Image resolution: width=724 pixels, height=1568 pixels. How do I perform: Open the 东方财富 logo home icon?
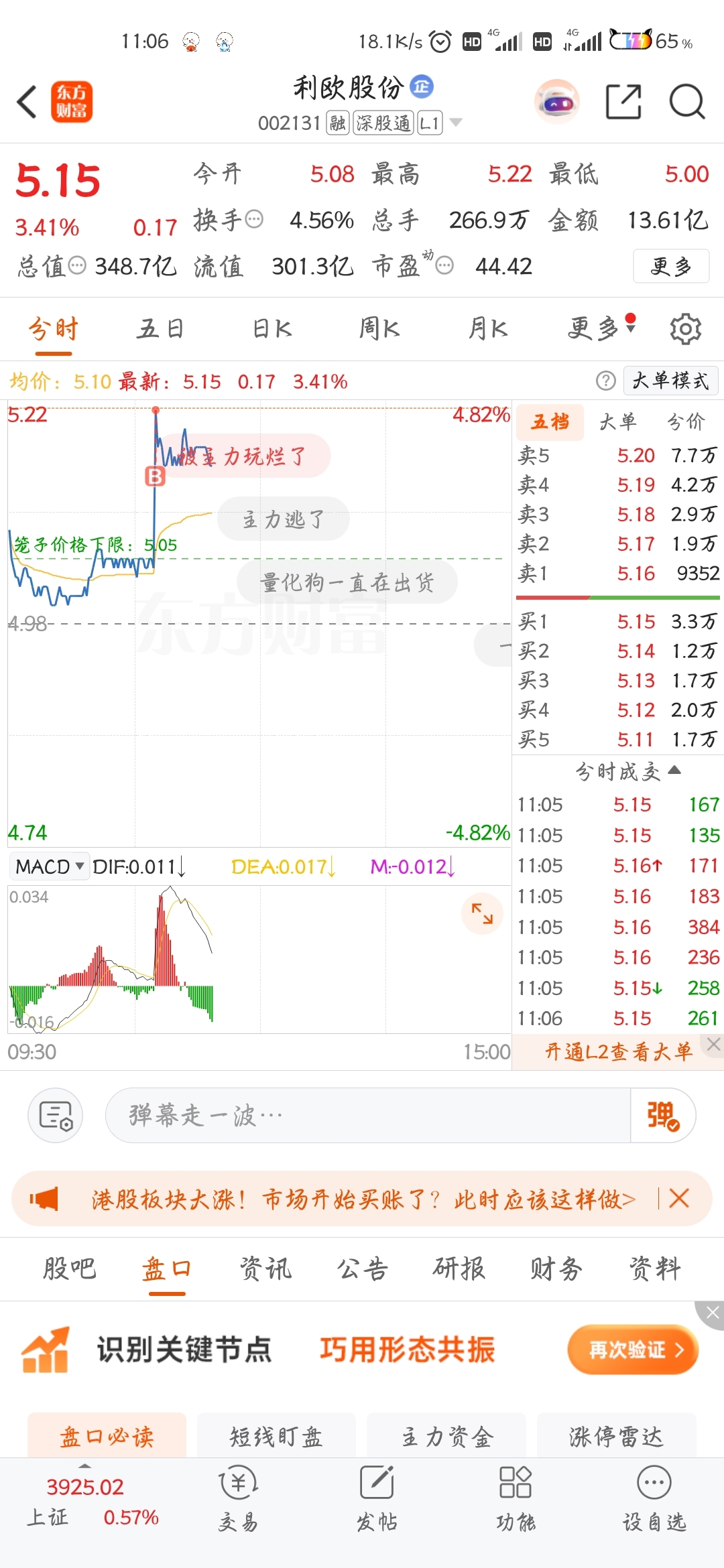point(72,102)
